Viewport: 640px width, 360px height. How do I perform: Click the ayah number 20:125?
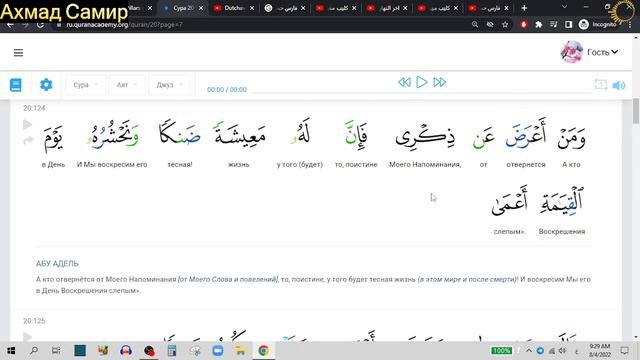pos(34,321)
